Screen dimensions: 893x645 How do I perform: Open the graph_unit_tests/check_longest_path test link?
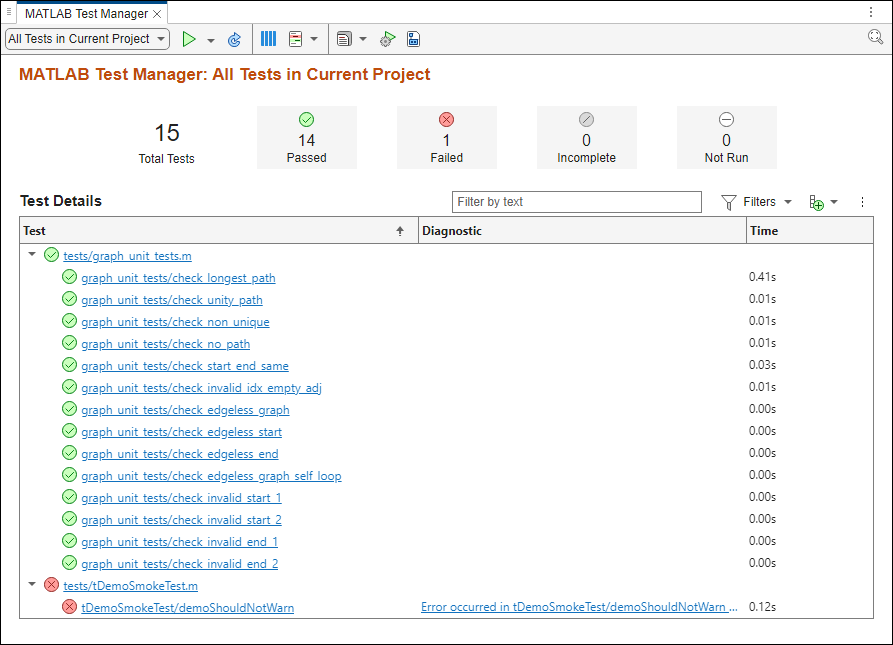click(x=178, y=277)
